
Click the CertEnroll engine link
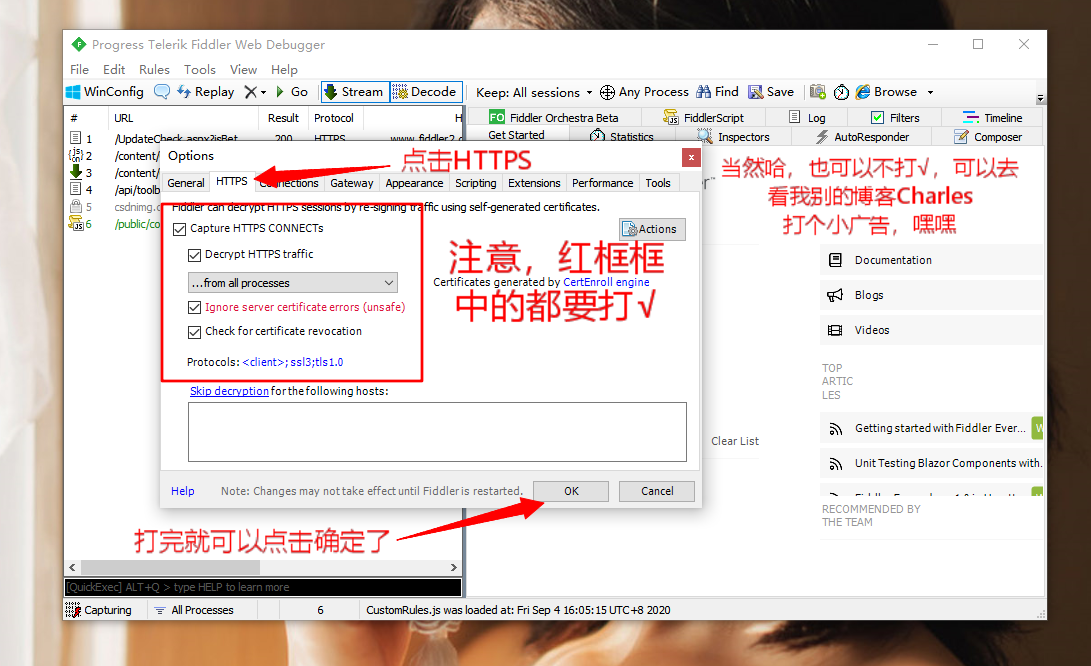coord(606,282)
